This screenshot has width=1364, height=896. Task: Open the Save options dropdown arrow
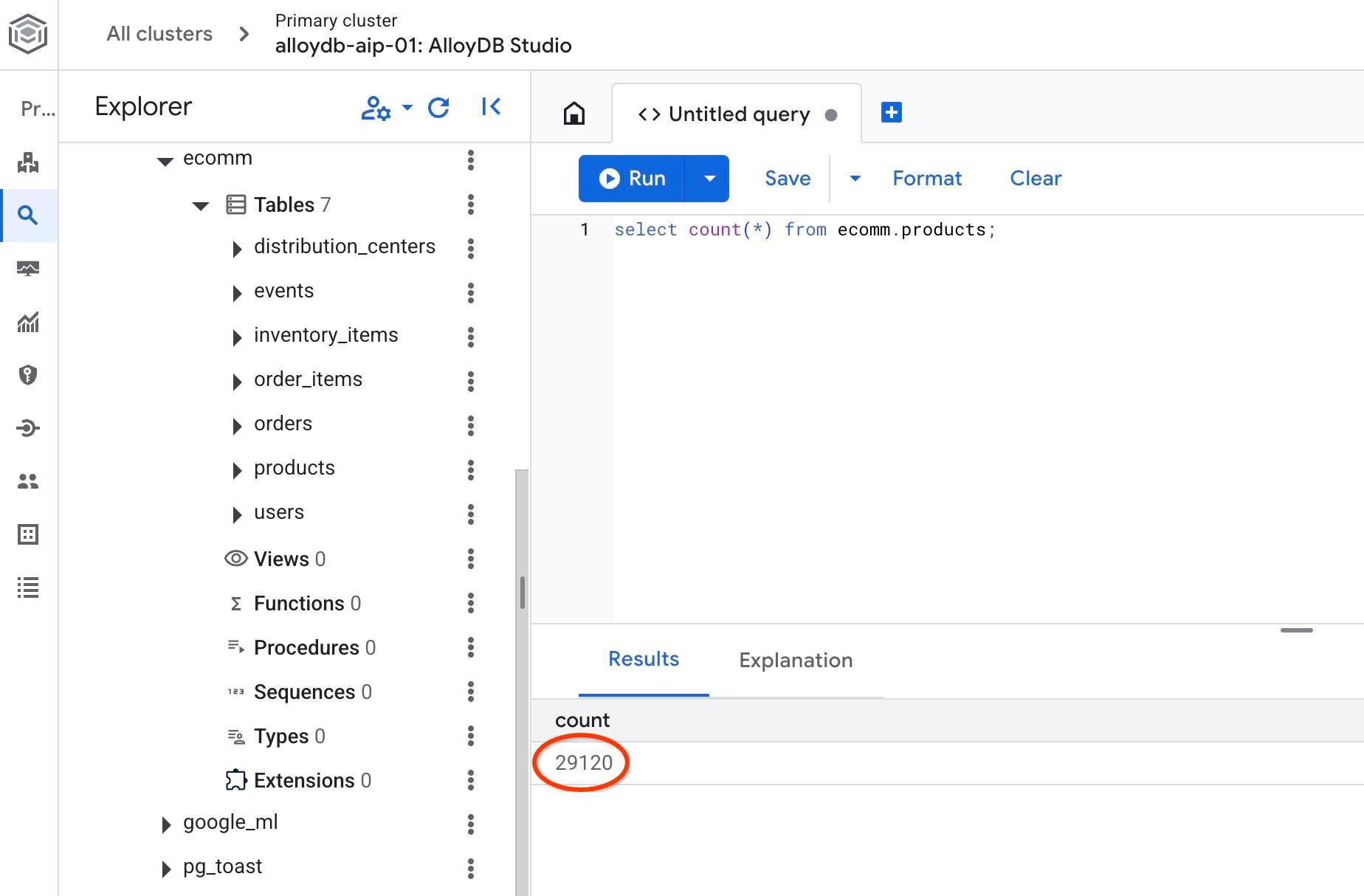[855, 179]
